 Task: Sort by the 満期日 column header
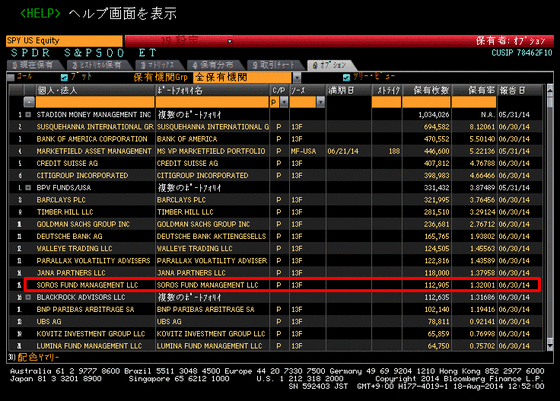point(349,90)
